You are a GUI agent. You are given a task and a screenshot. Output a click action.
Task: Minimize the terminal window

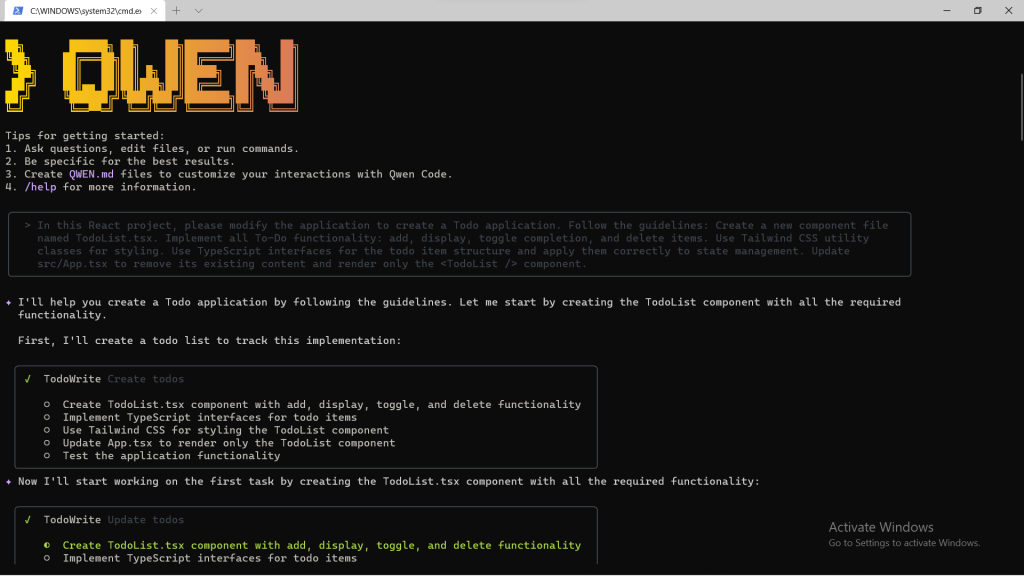[x=946, y=10]
